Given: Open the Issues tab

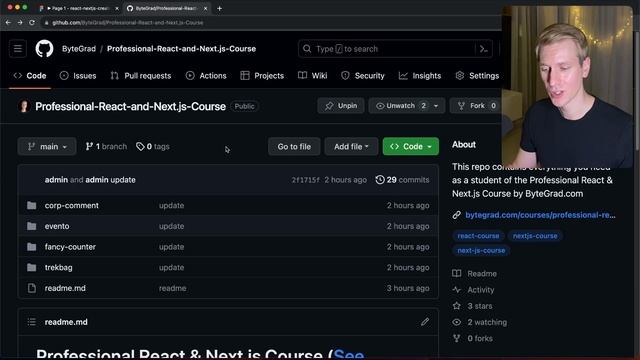Looking at the screenshot, I should [78, 76].
